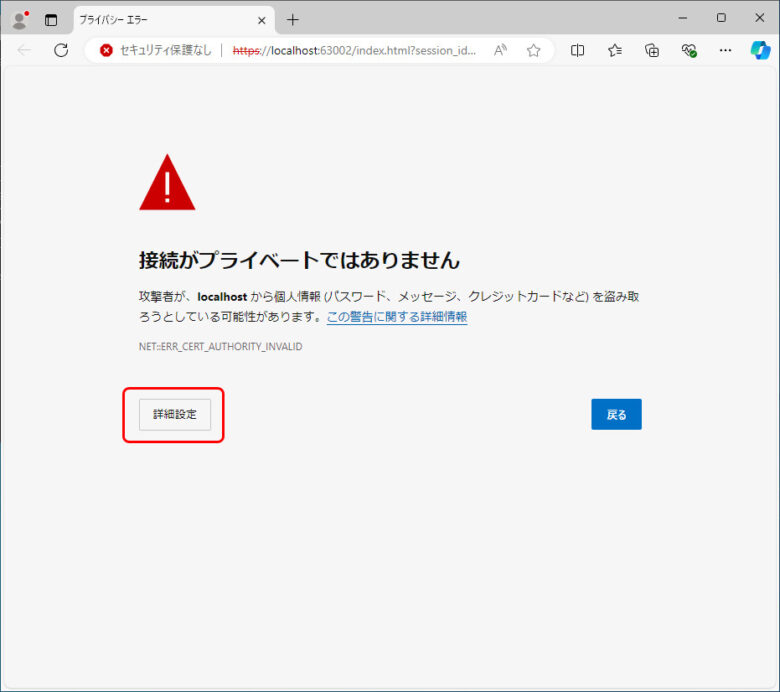
Task: Close the プライバシー エラー tab
Action: (262, 20)
